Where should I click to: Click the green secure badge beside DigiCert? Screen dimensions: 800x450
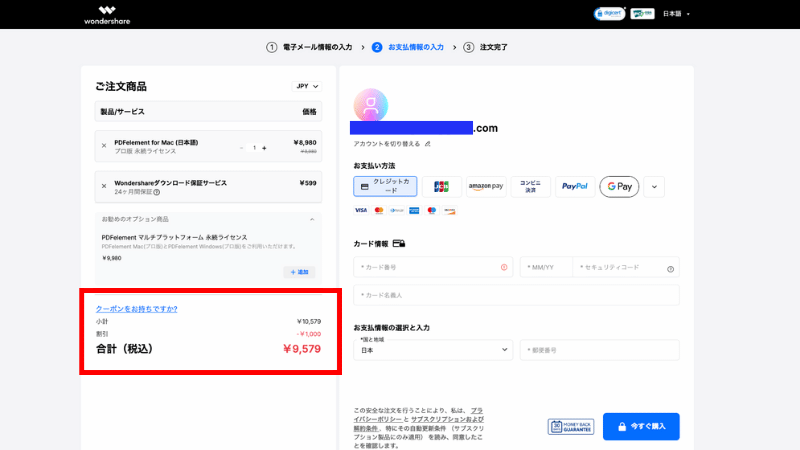[x=642, y=14]
